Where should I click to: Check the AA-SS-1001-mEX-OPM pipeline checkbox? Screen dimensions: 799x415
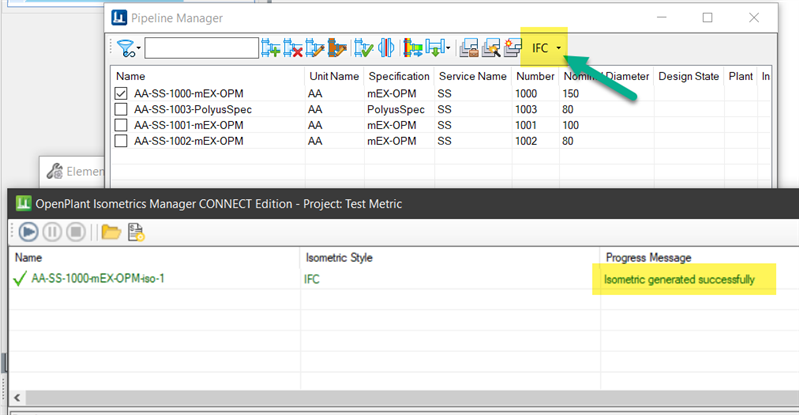tap(121, 125)
